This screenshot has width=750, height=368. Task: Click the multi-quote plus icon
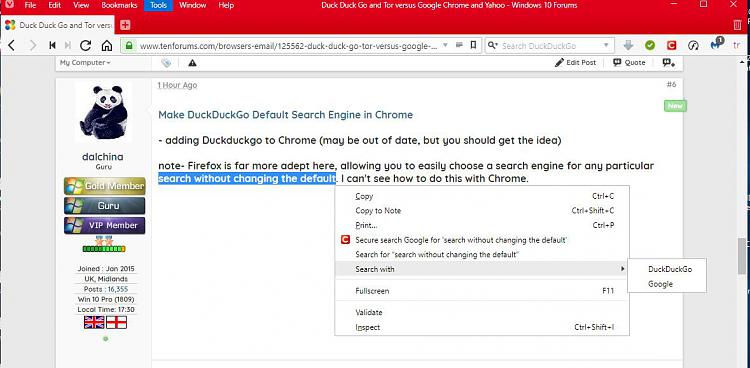coord(668,63)
